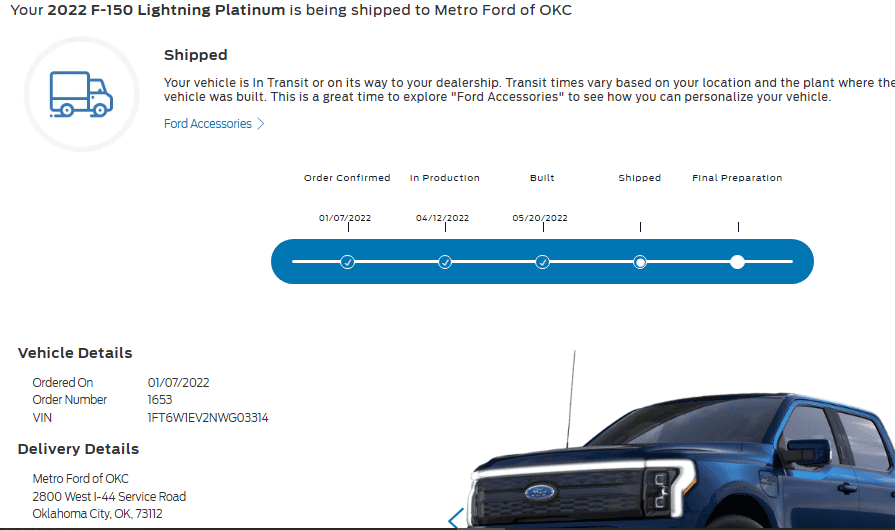Click the Built step label
Viewport: 895px width, 530px height.
pyautogui.click(x=542, y=178)
